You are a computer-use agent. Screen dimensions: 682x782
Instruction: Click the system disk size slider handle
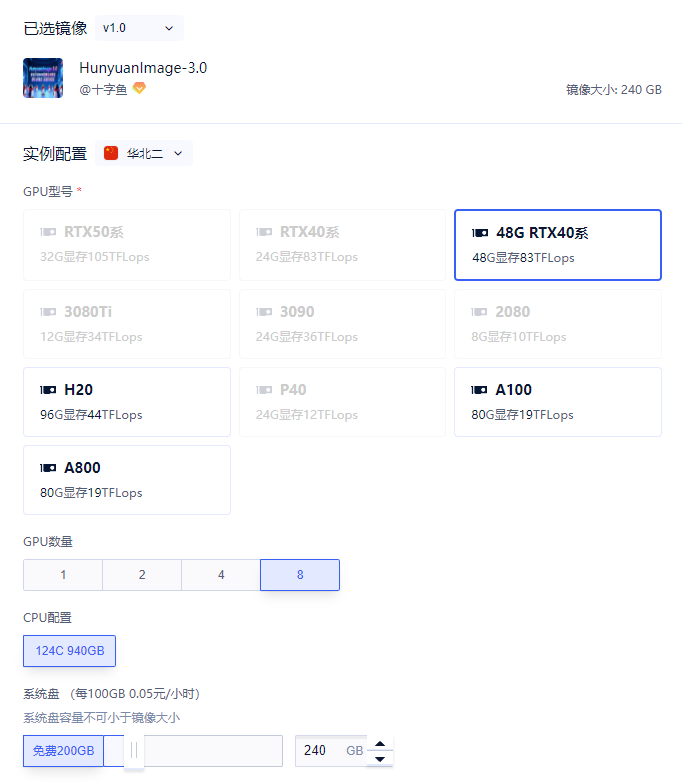(134, 751)
